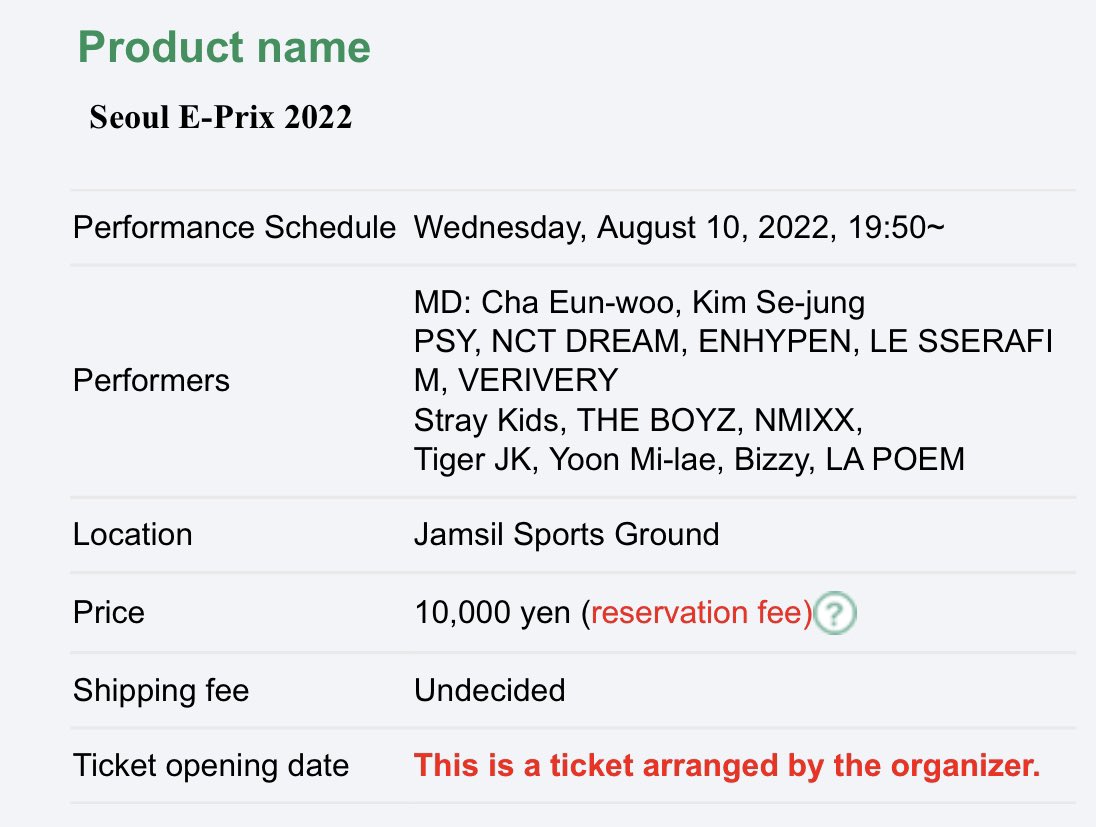Click the date "Wednesday, August 10, 2022"
1096x827 pixels.
pyautogui.click(x=621, y=227)
